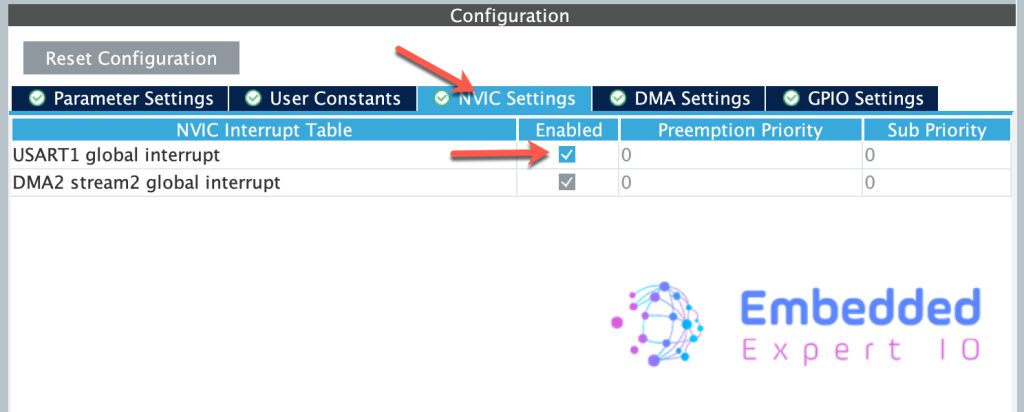Toggle DMA2 stream2 global interrupt checkbox
Screen dimensions: 1024x412
click(x=567, y=183)
